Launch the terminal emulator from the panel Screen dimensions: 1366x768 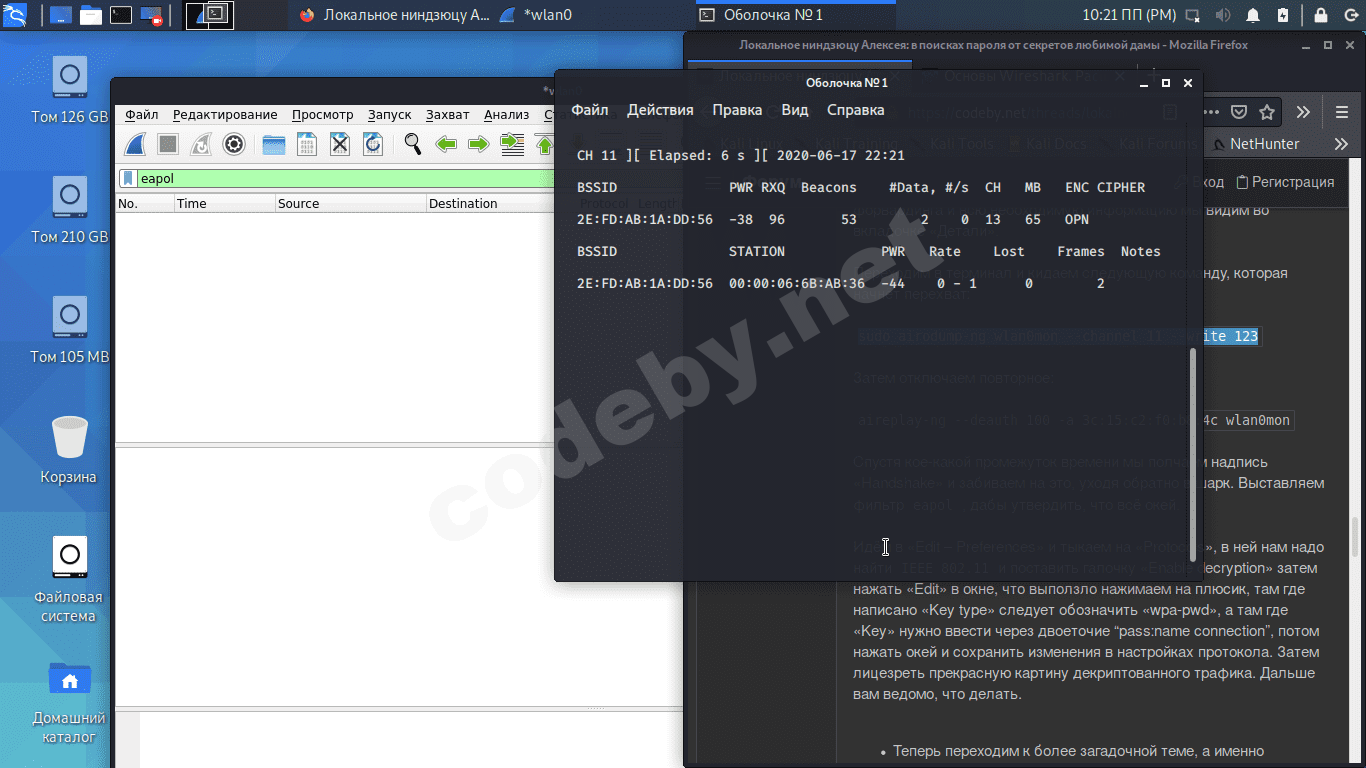point(121,15)
